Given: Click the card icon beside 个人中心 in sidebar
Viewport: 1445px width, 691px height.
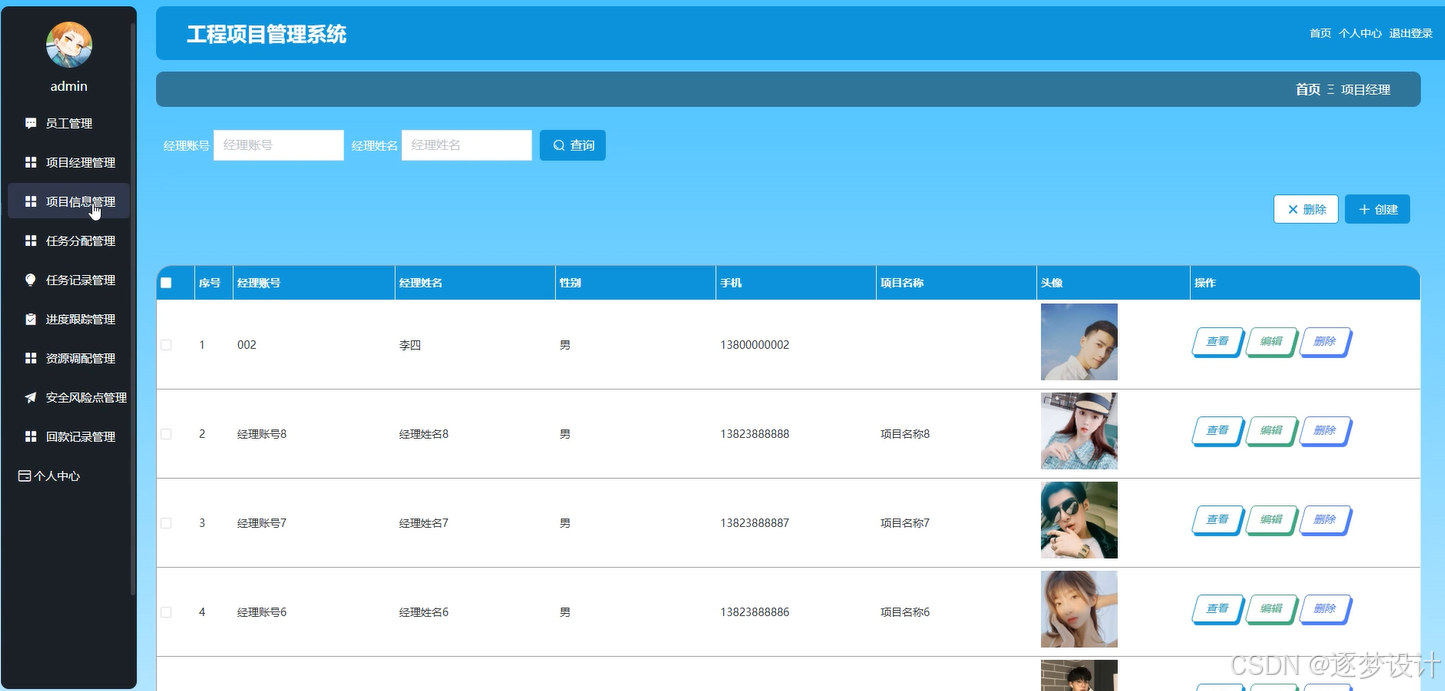Looking at the screenshot, I should pyautogui.click(x=25, y=476).
